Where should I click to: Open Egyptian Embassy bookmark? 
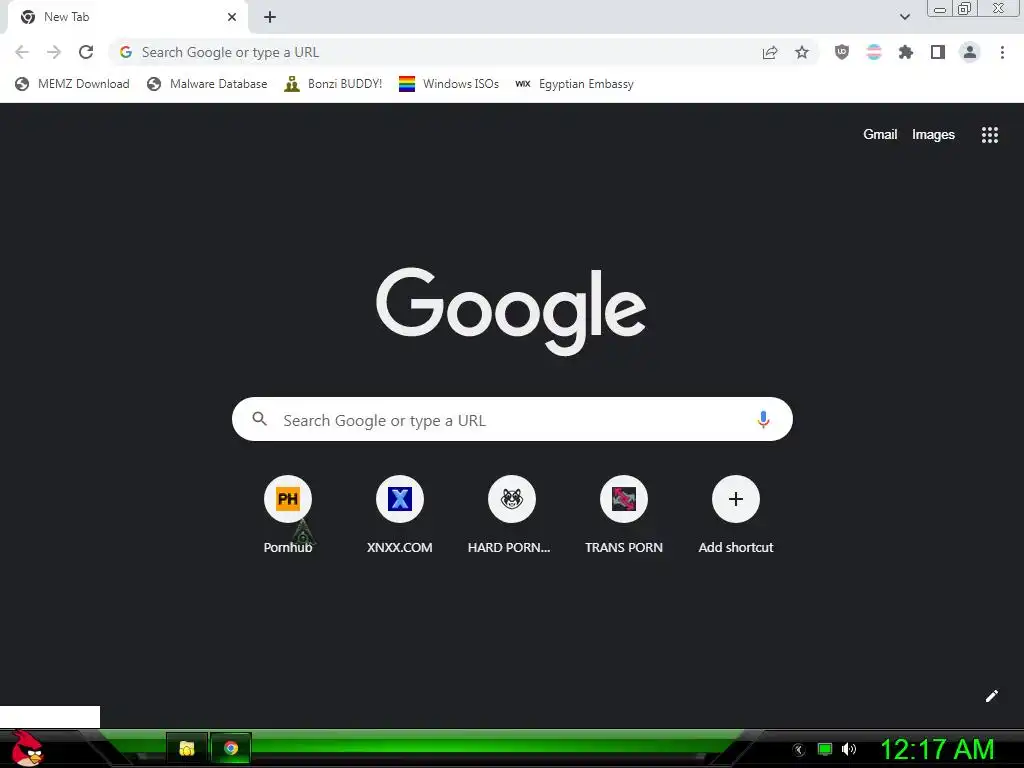pos(574,84)
